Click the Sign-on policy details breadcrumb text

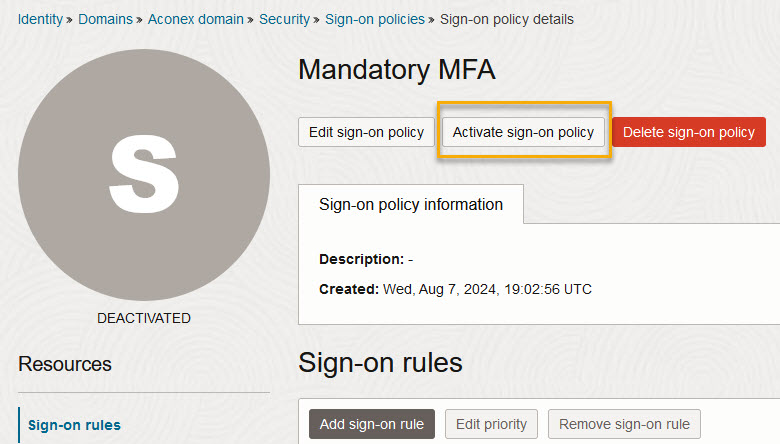(507, 19)
